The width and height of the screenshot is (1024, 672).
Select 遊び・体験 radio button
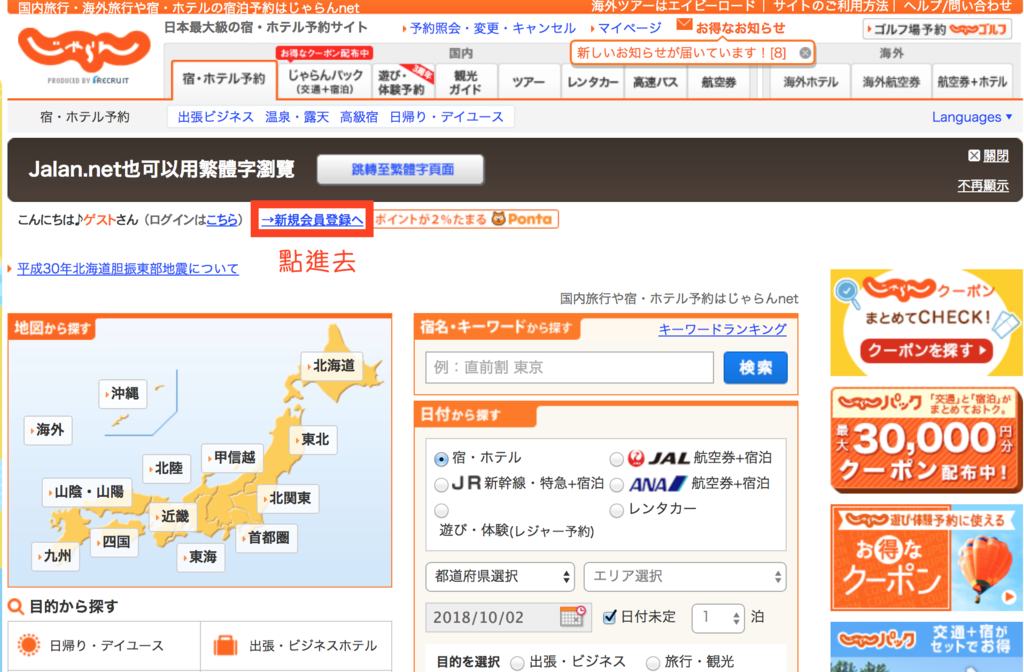tap(441, 510)
